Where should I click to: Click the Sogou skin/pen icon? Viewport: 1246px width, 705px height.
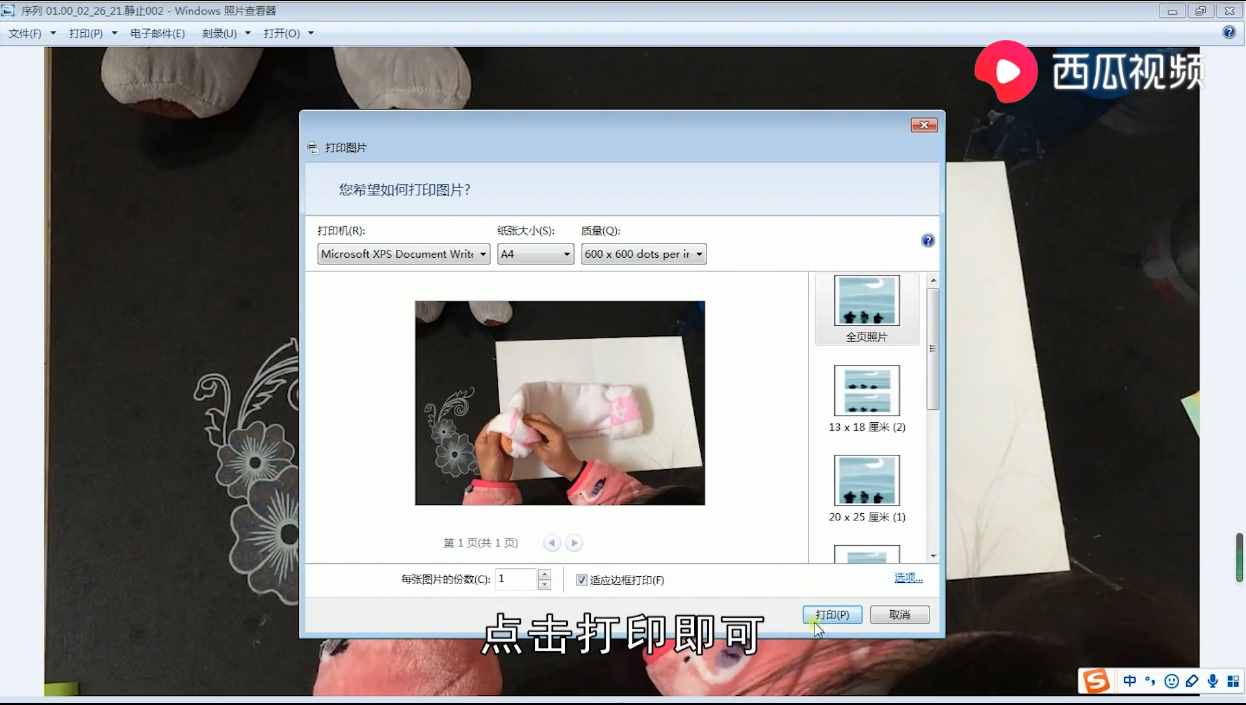pyautogui.click(x=1192, y=681)
